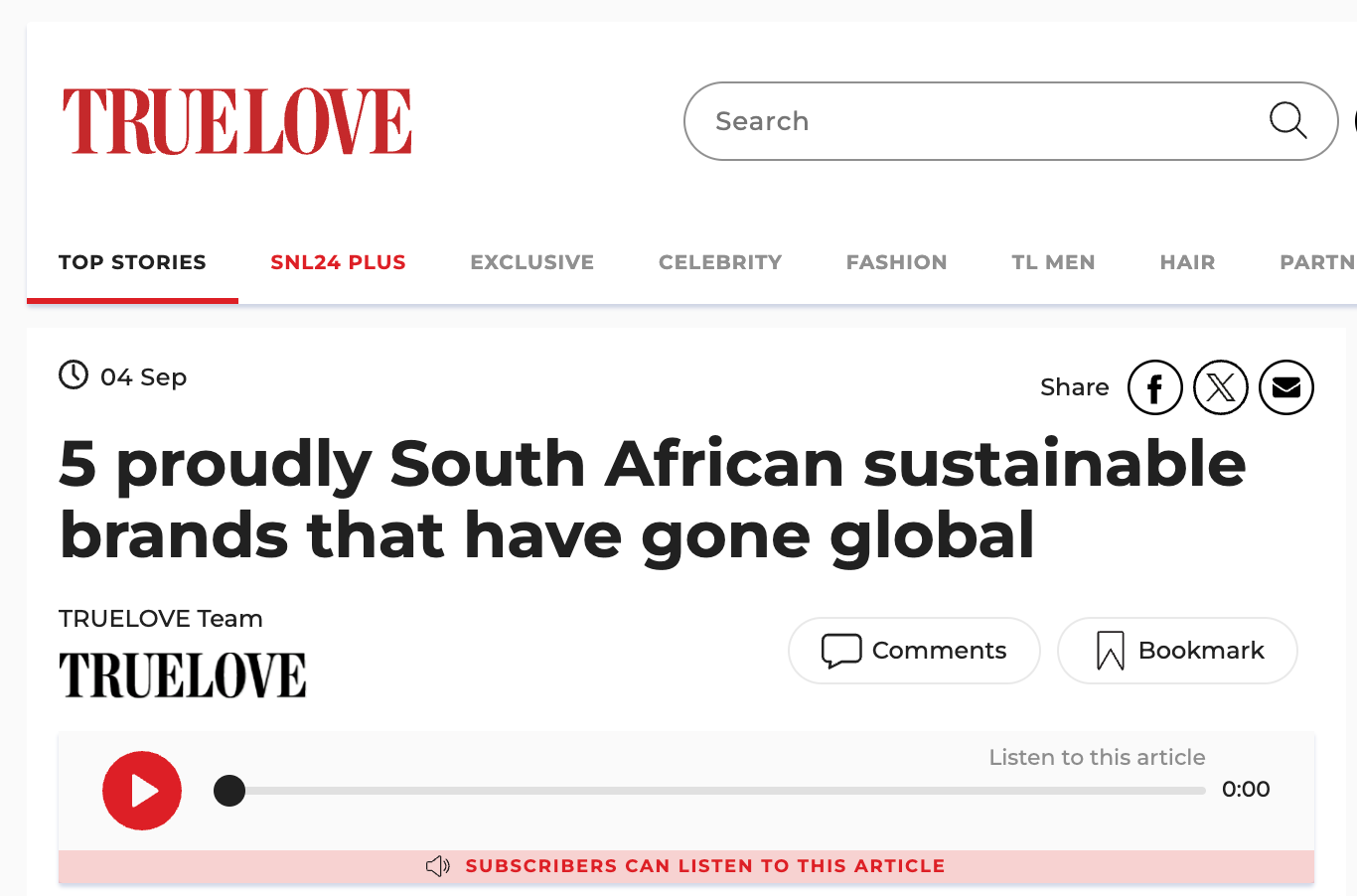1357x896 pixels.
Task: Click the audio progress slider handle
Action: click(x=229, y=791)
